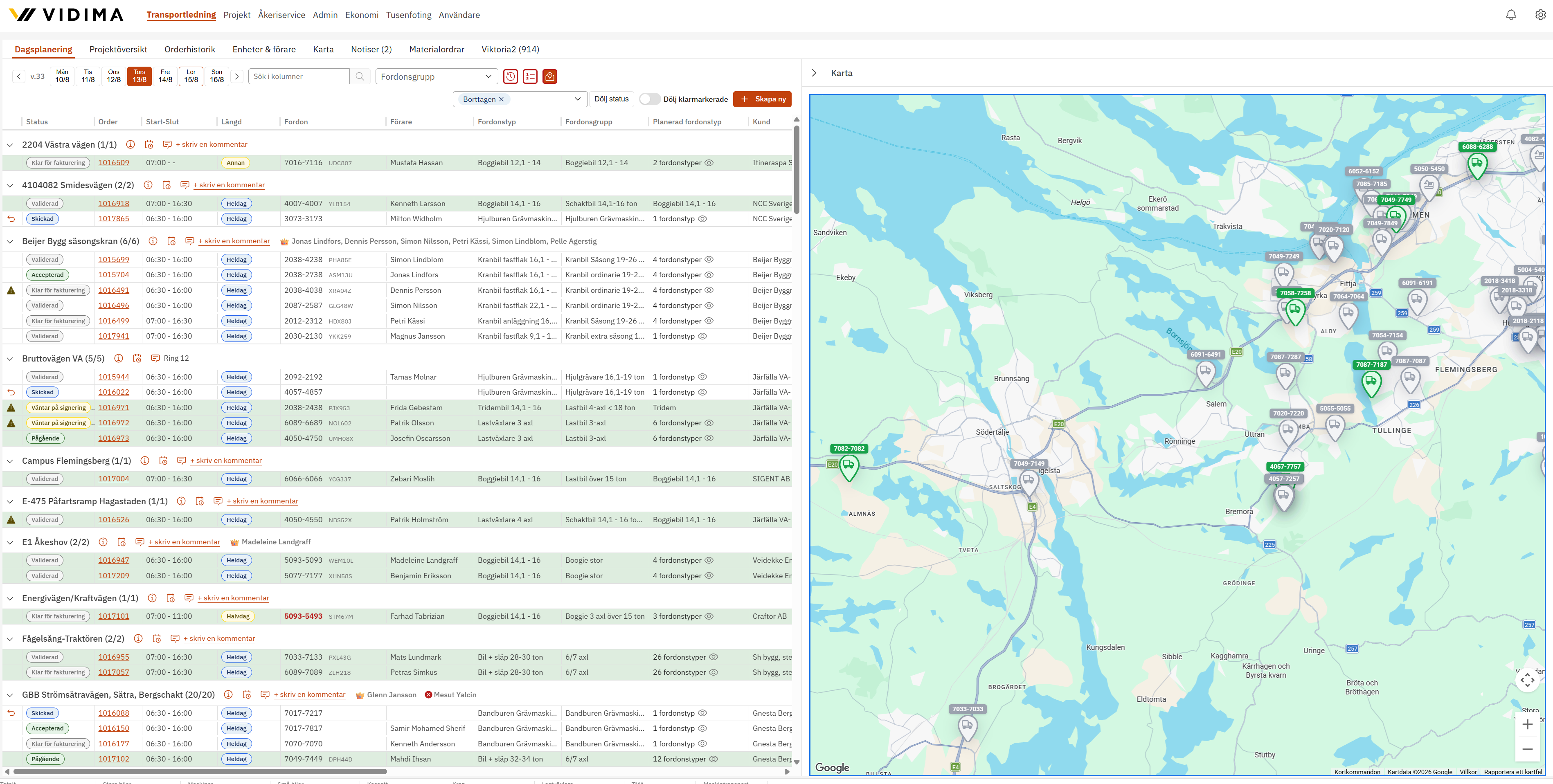
Task: Click the filled red map pin toolbar icon
Action: tap(549, 76)
